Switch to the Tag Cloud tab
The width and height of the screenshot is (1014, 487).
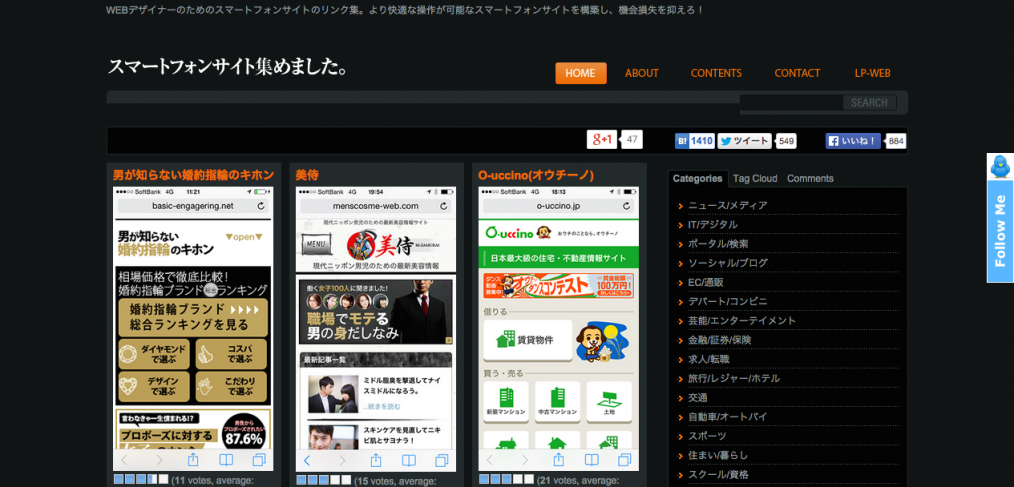tap(755, 179)
